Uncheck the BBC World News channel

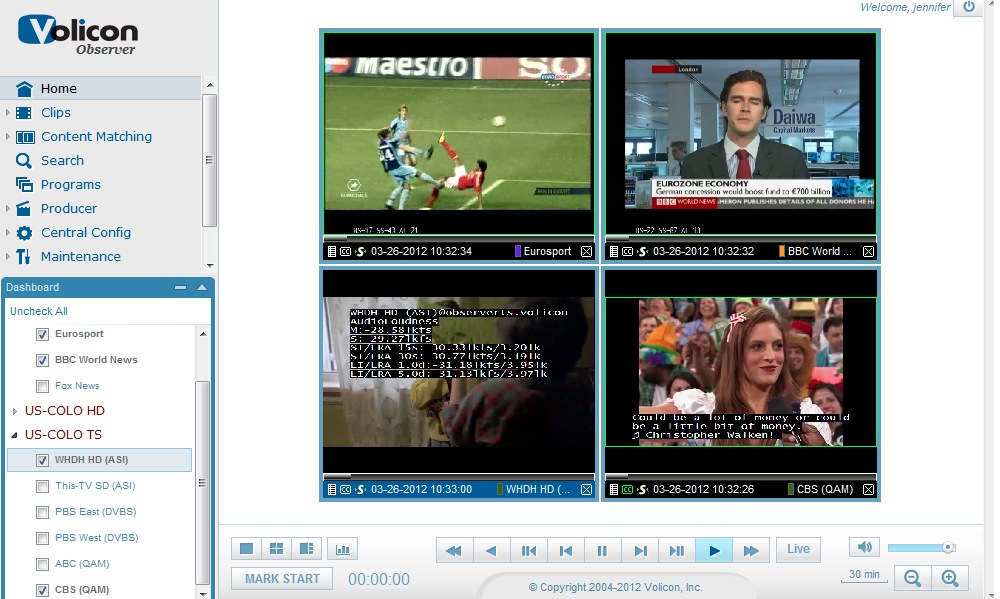tap(43, 360)
